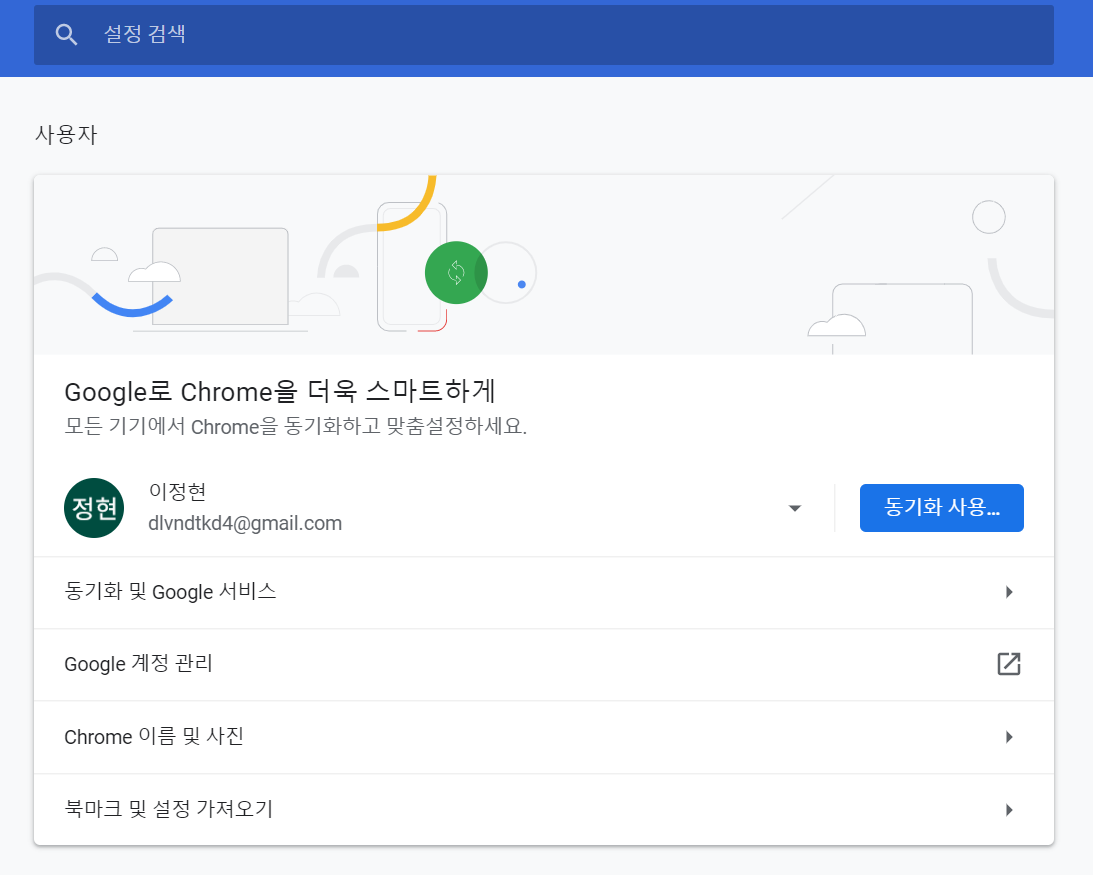Click the 동기화 사용 button
This screenshot has height=875, width=1093.
[x=941, y=508]
